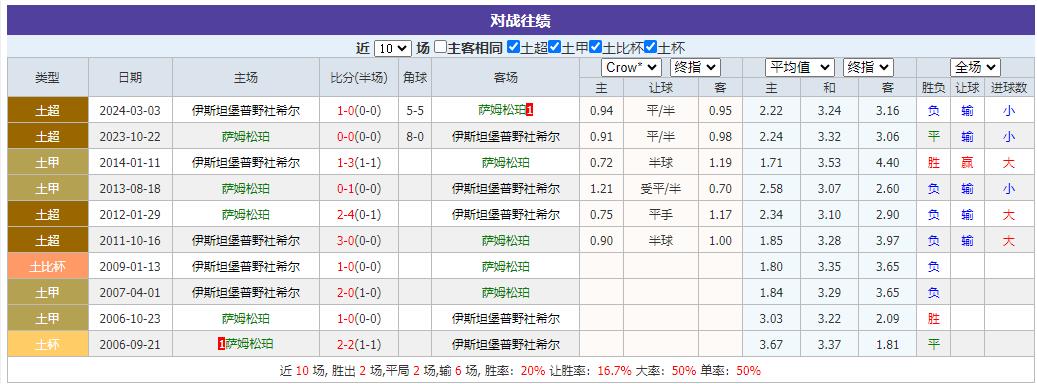Click the red card icon beside 萨姆松珀 in 2024-03-03 row
Screen dimensions: 1037x384
pos(530,110)
